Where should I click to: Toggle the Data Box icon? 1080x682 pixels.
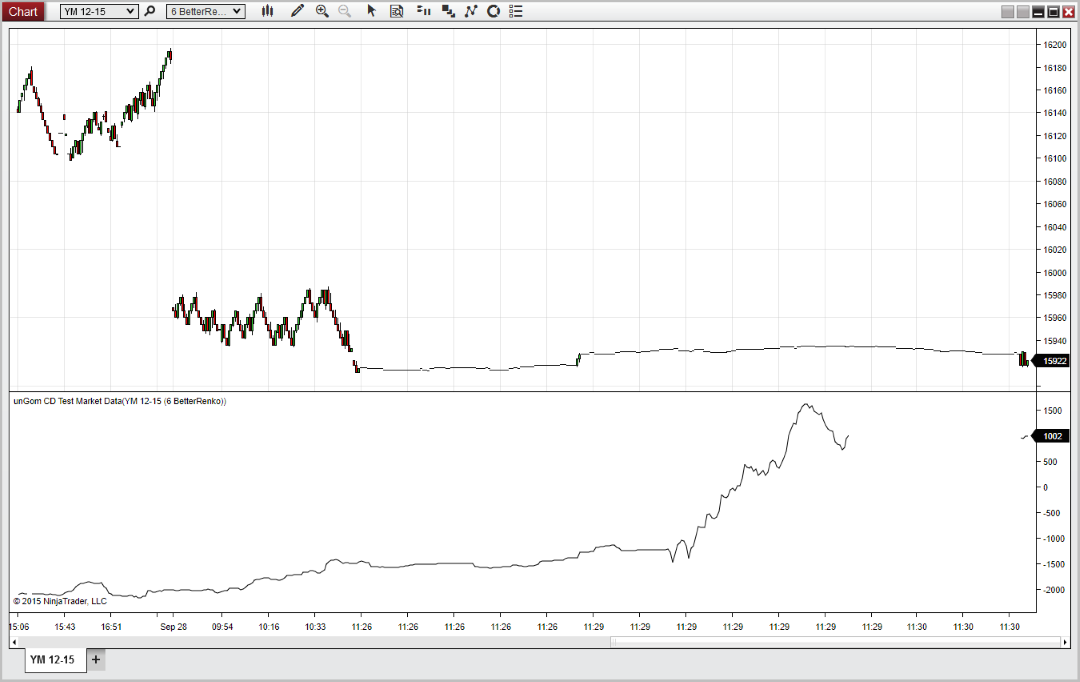(397, 11)
